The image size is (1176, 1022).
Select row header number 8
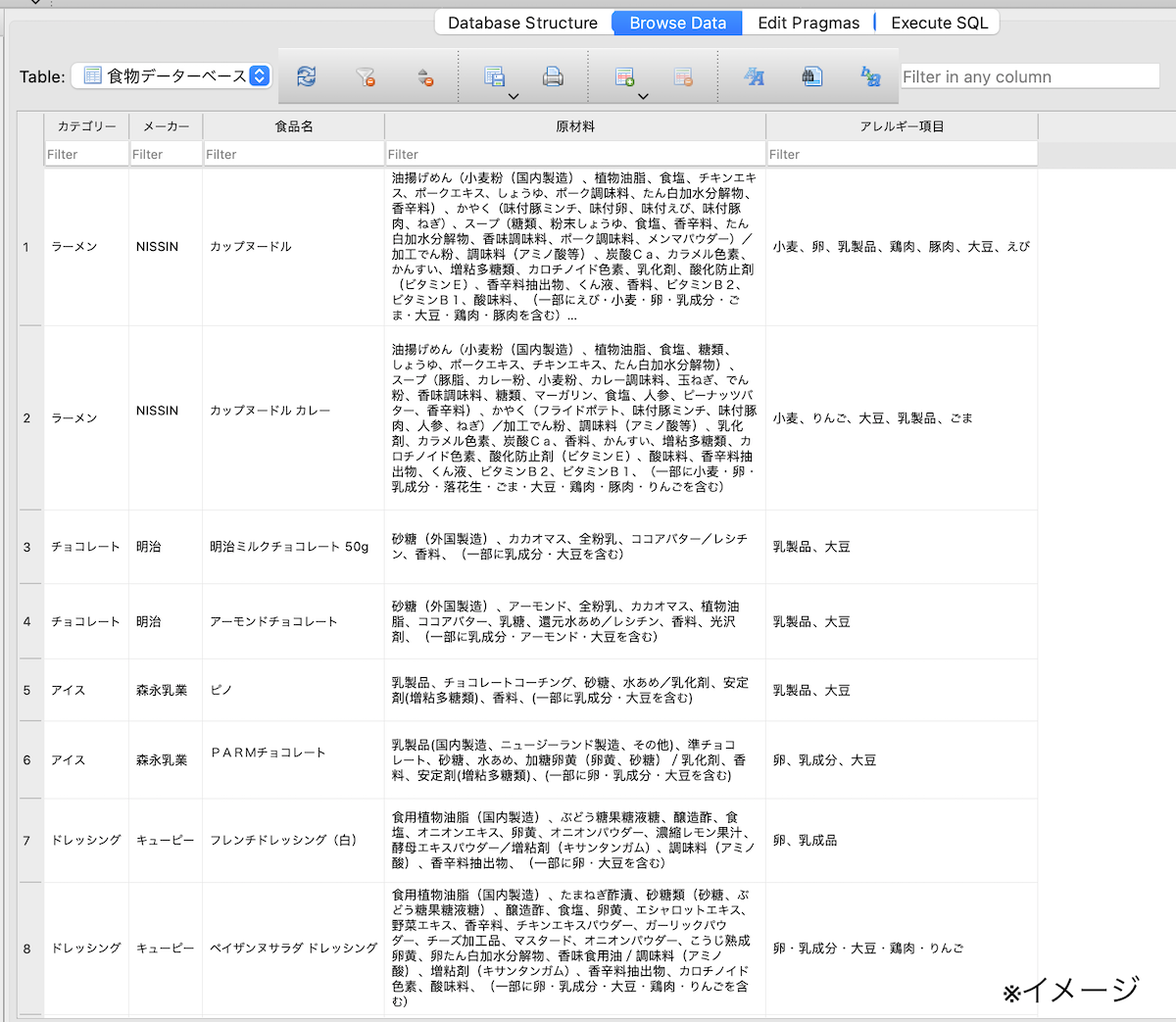[29, 949]
